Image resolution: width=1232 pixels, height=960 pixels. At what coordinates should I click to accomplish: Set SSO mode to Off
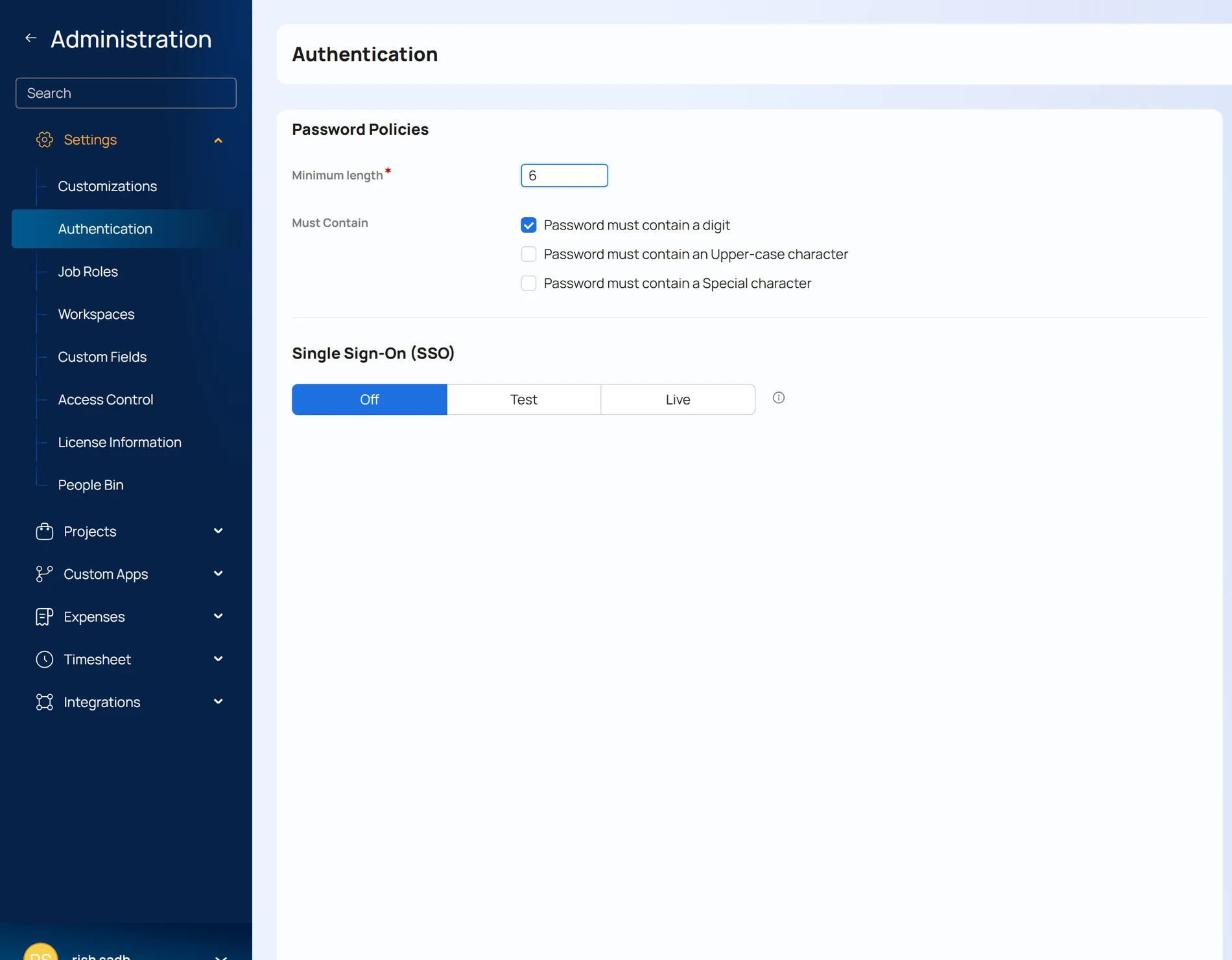(x=370, y=399)
